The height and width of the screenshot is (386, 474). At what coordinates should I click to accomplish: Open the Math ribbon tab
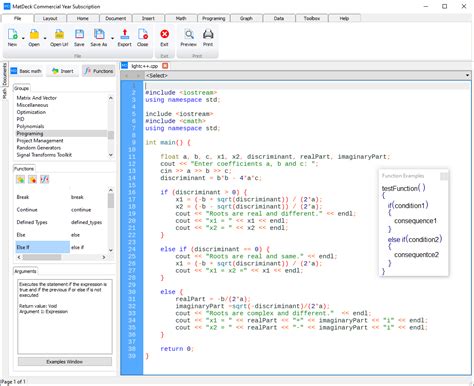tap(181, 18)
